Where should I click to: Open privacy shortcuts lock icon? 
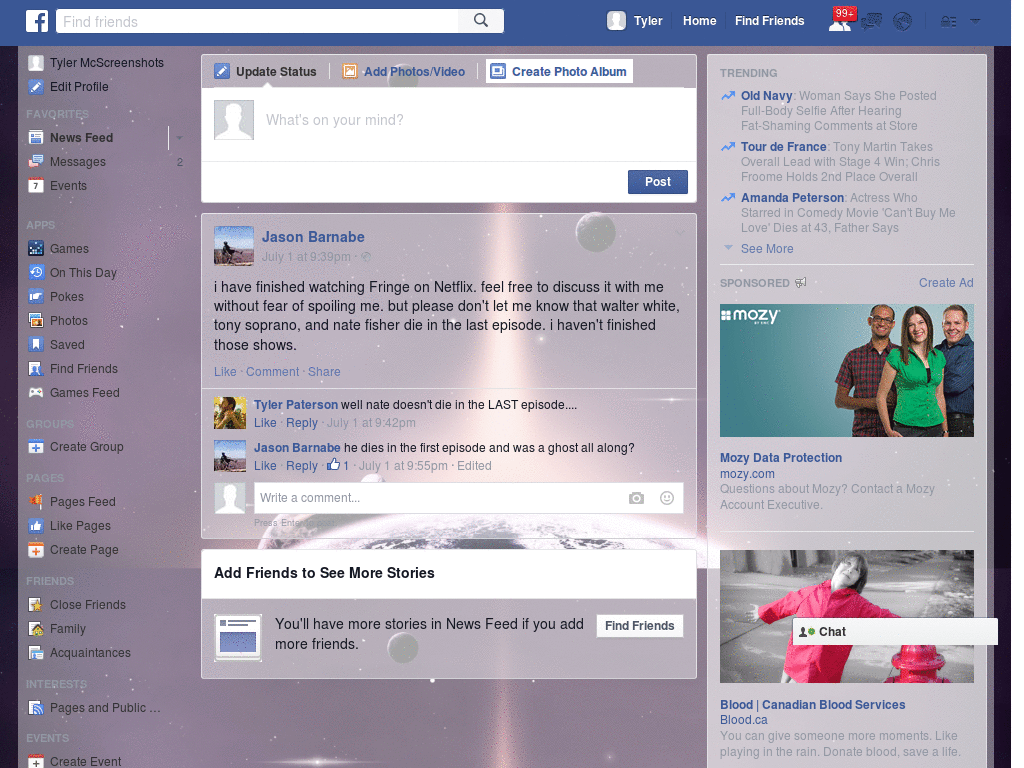tap(948, 22)
